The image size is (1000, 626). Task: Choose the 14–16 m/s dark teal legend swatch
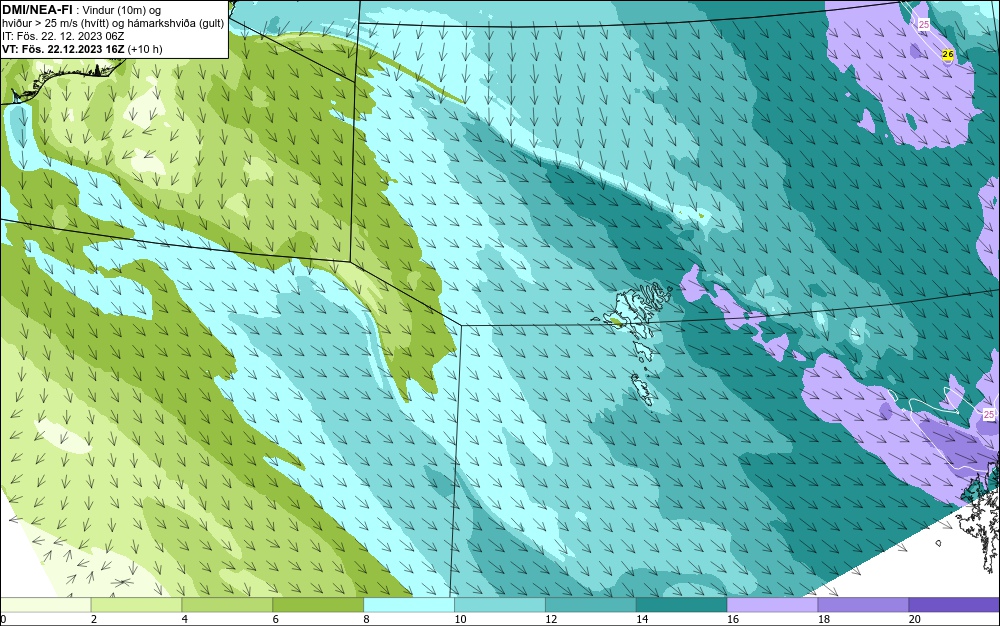[682, 604]
